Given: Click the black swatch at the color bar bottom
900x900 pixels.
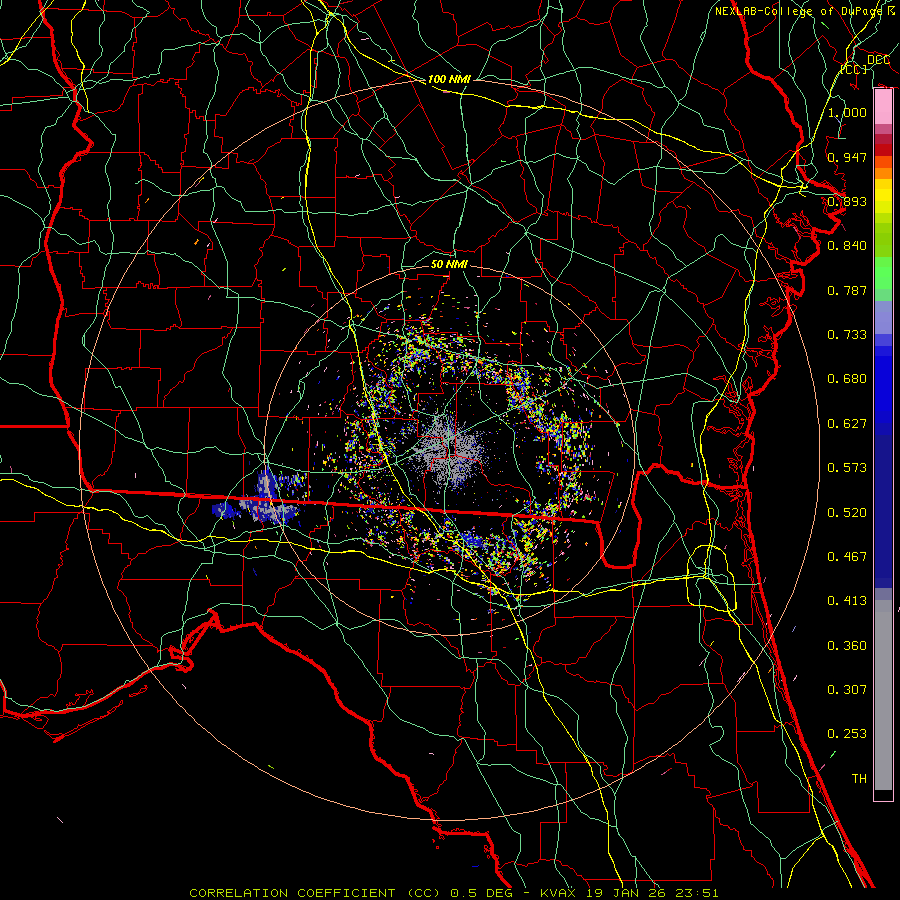Looking at the screenshot, I should tap(883, 795).
